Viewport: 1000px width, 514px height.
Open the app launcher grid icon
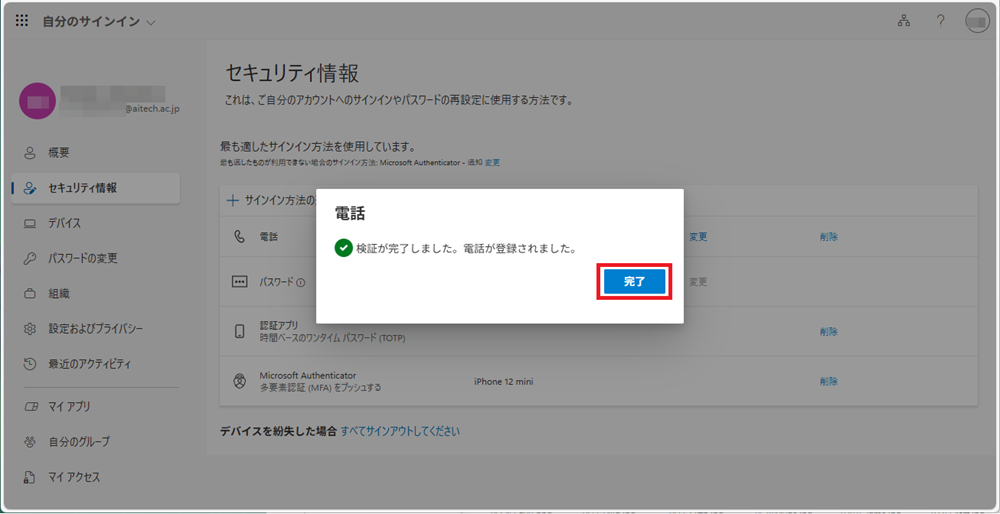pyautogui.click(x=22, y=21)
